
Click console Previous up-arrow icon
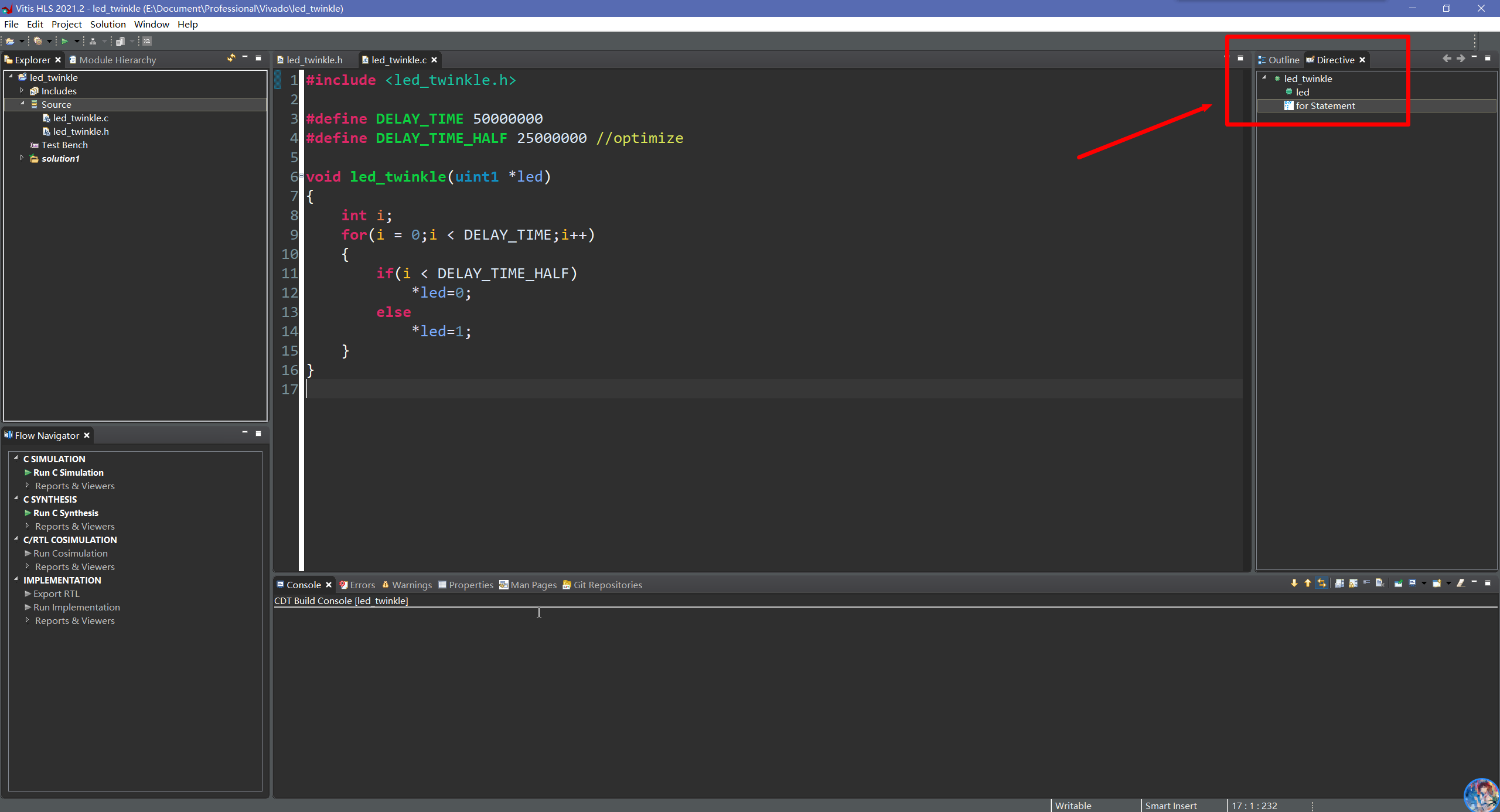coord(1308,583)
